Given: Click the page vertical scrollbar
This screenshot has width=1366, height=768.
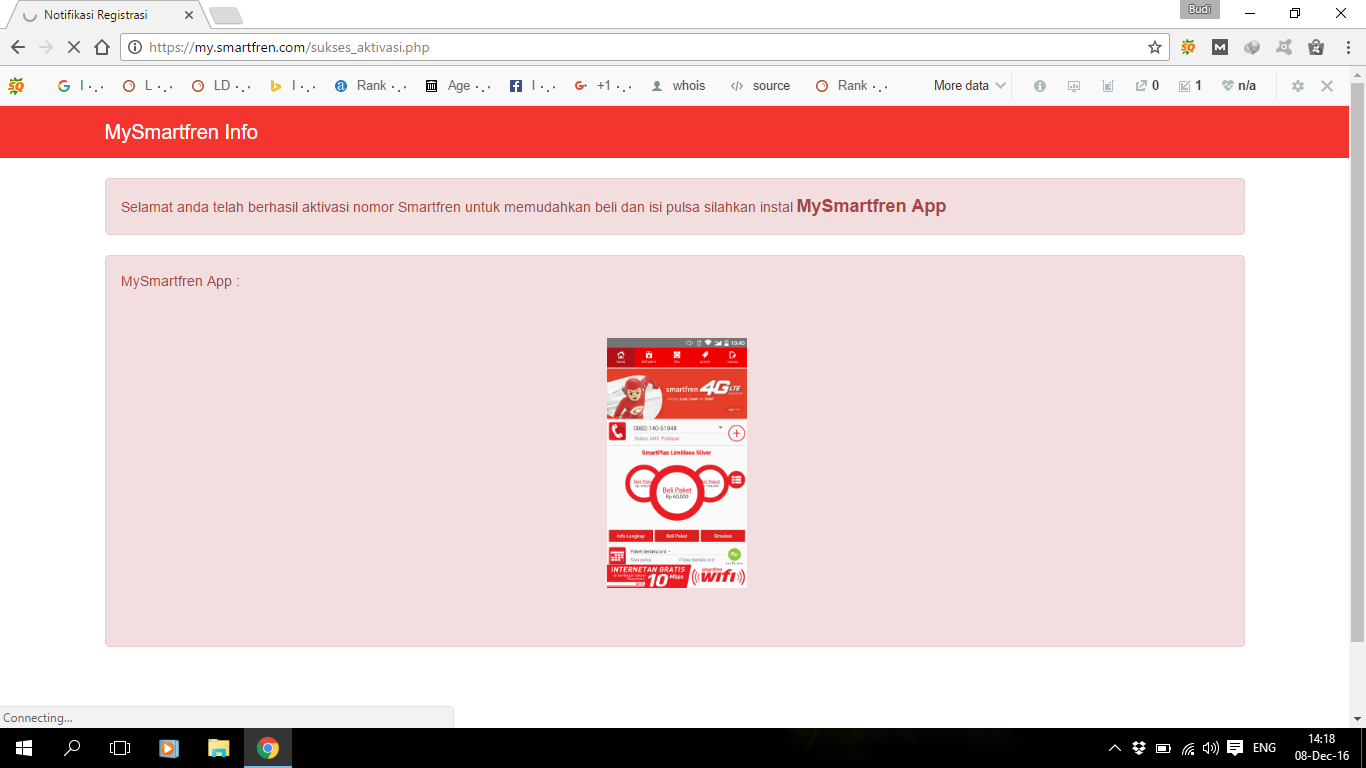Looking at the screenshot, I should click(1357, 363).
